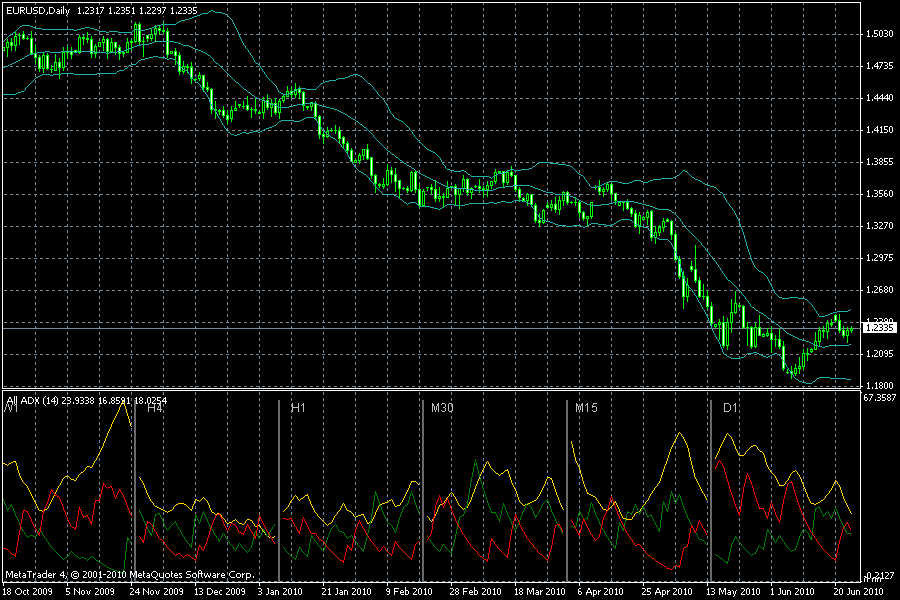Click the 9 Feb 2010 date label

pos(409,591)
